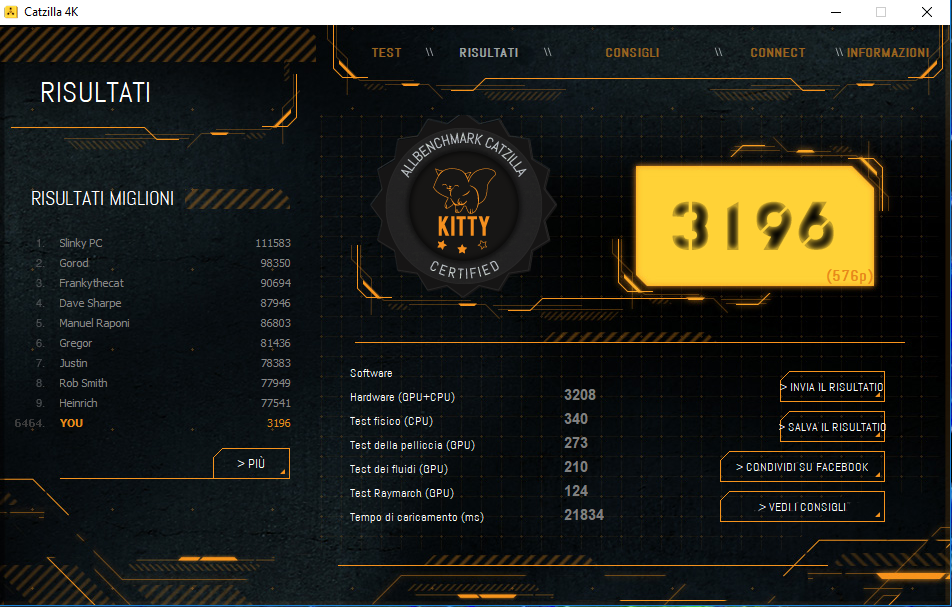Click the loading time value 21834
Image resolution: width=952 pixels, height=607 pixels.
click(584, 515)
